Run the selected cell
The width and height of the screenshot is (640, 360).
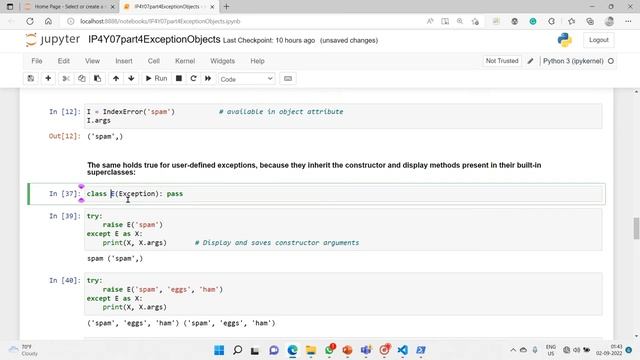pyautogui.click(x=156, y=78)
